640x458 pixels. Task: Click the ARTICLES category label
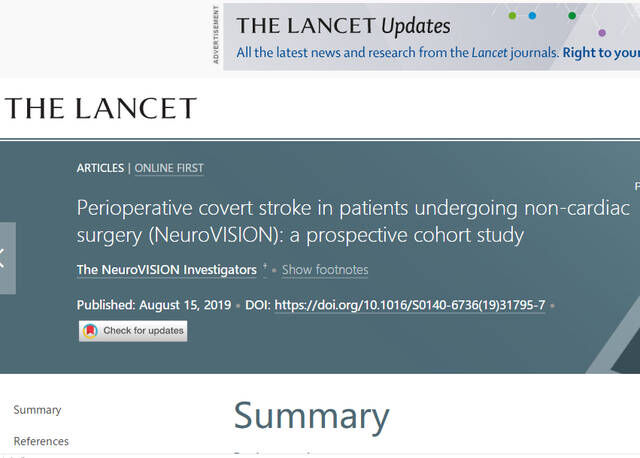click(100, 168)
